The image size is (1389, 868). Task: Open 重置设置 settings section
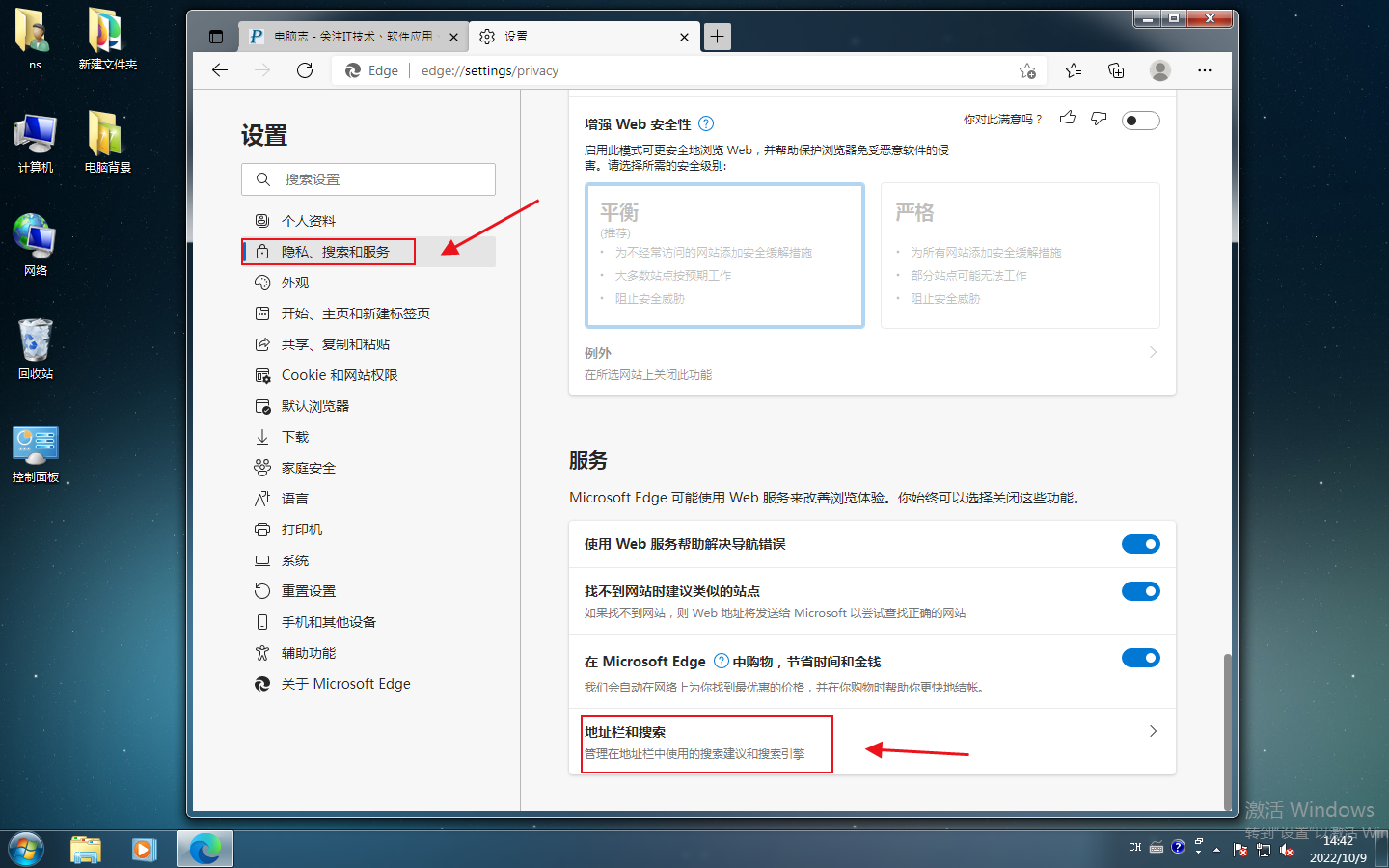coord(368,591)
